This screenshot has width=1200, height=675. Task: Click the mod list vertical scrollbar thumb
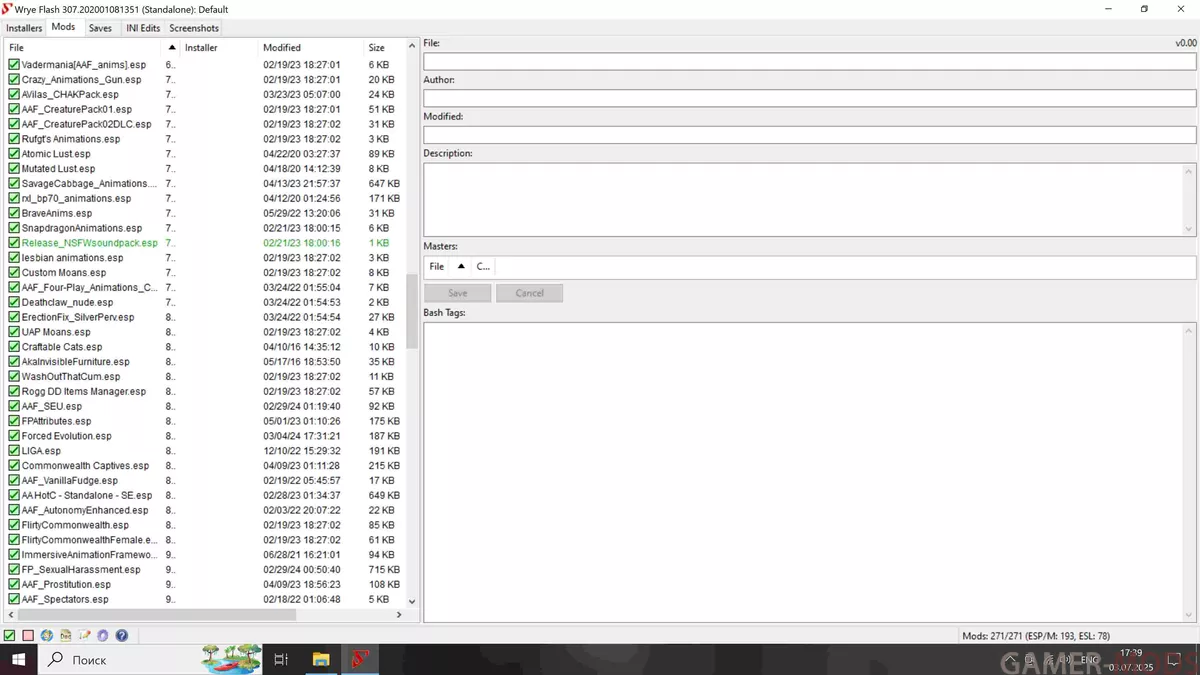coord(412,312)
